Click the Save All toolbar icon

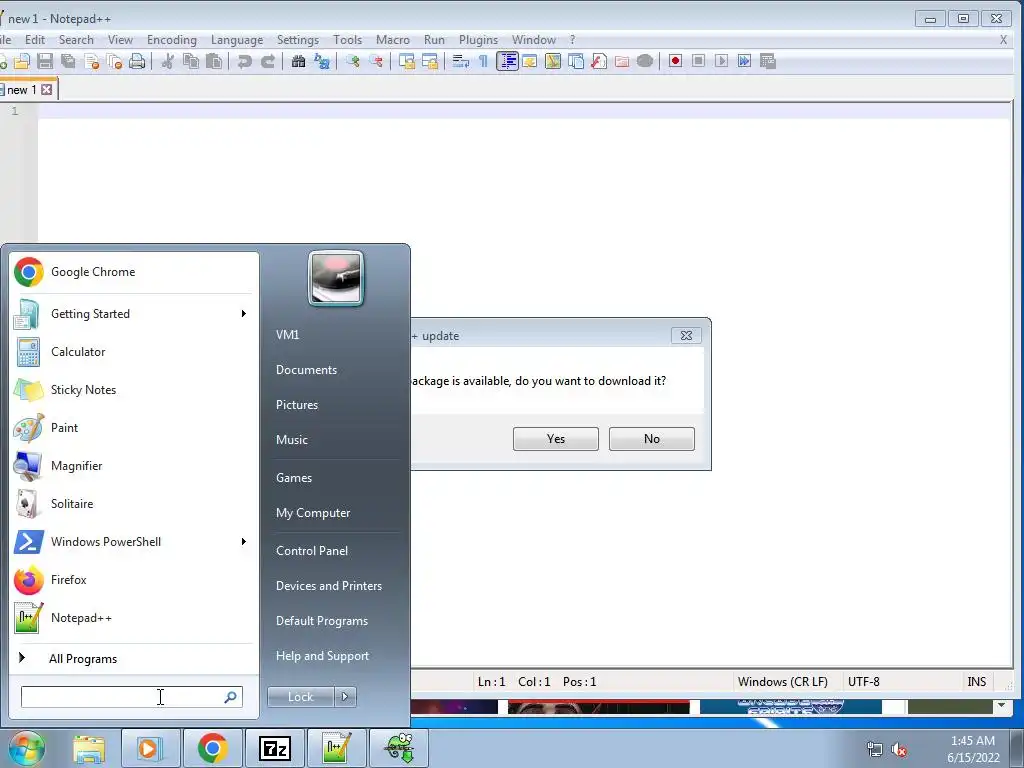(68, 61)
